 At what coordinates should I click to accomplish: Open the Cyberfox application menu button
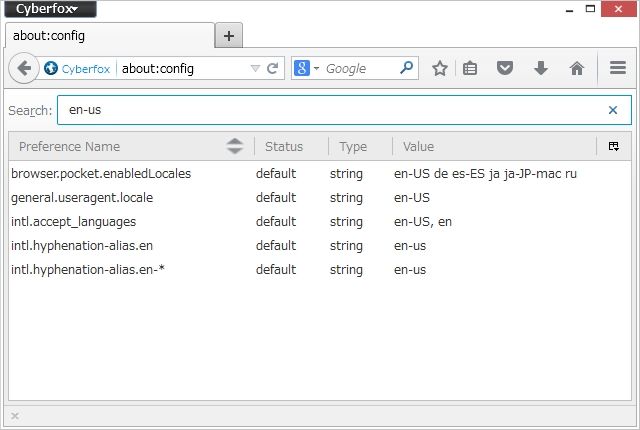(50, 9)
